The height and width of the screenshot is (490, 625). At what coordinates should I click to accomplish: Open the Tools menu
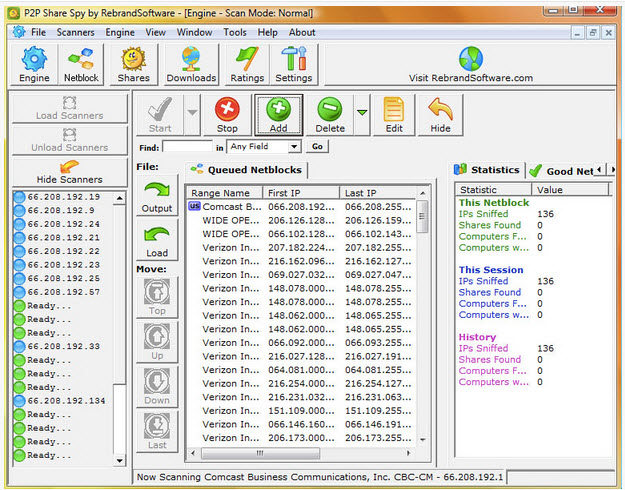(x=235, y=32)
